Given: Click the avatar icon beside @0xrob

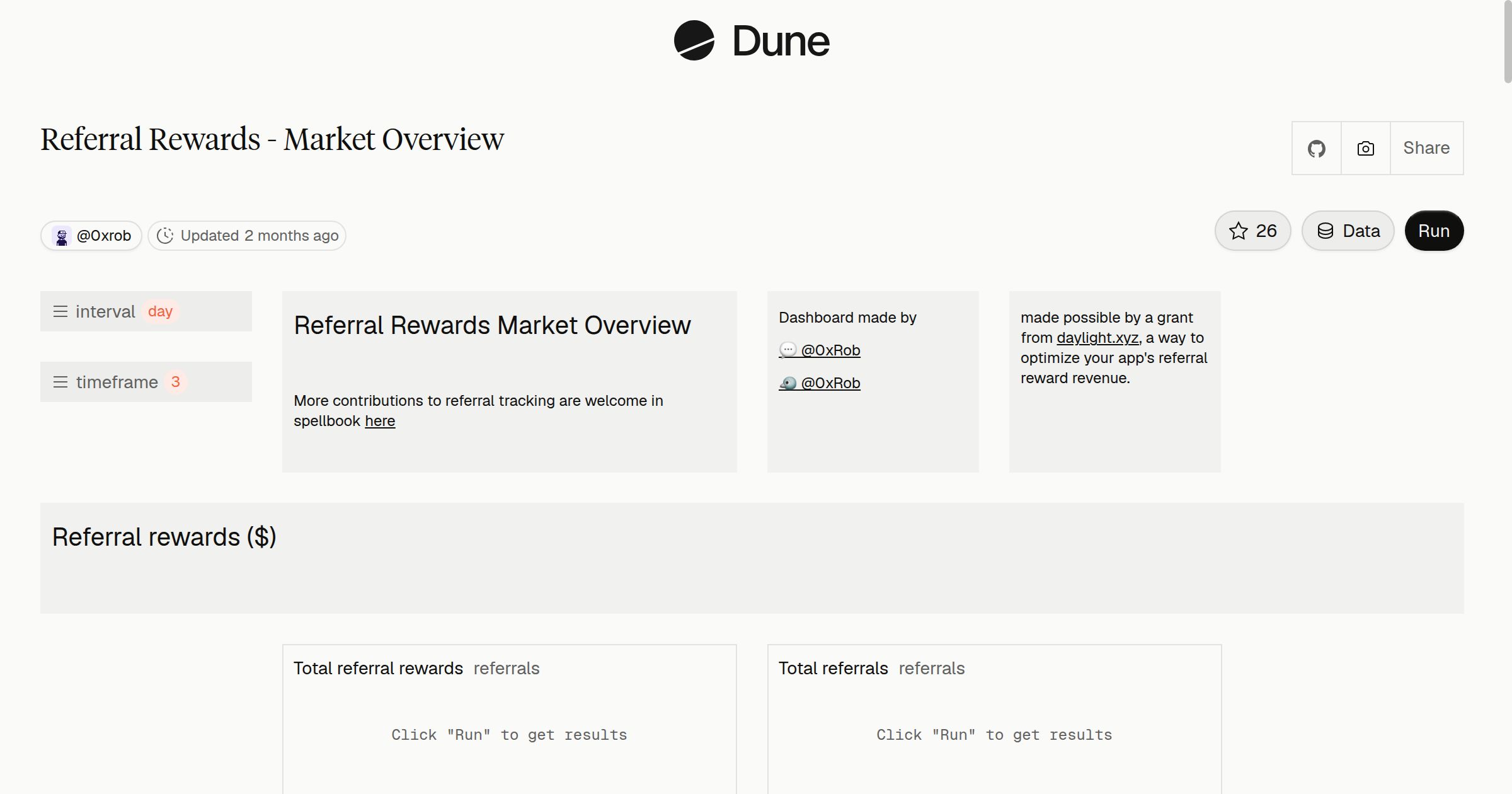Looking at the screenshot, I should pos(62,236).
